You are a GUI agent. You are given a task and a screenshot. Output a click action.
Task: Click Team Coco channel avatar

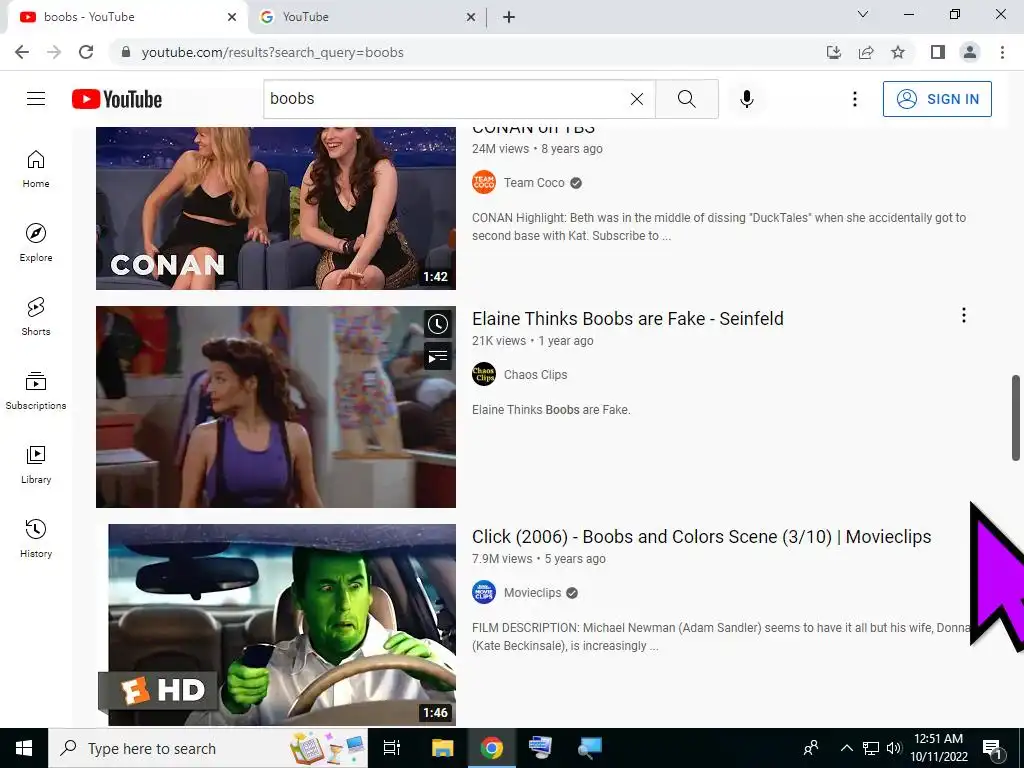click(484, 183)
